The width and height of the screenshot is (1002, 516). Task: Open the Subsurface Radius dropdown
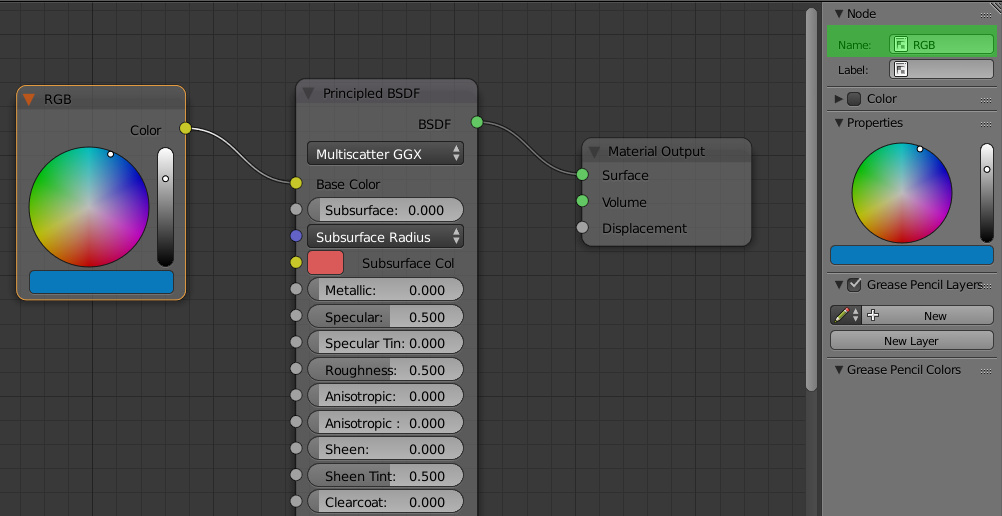click(385, 237)
